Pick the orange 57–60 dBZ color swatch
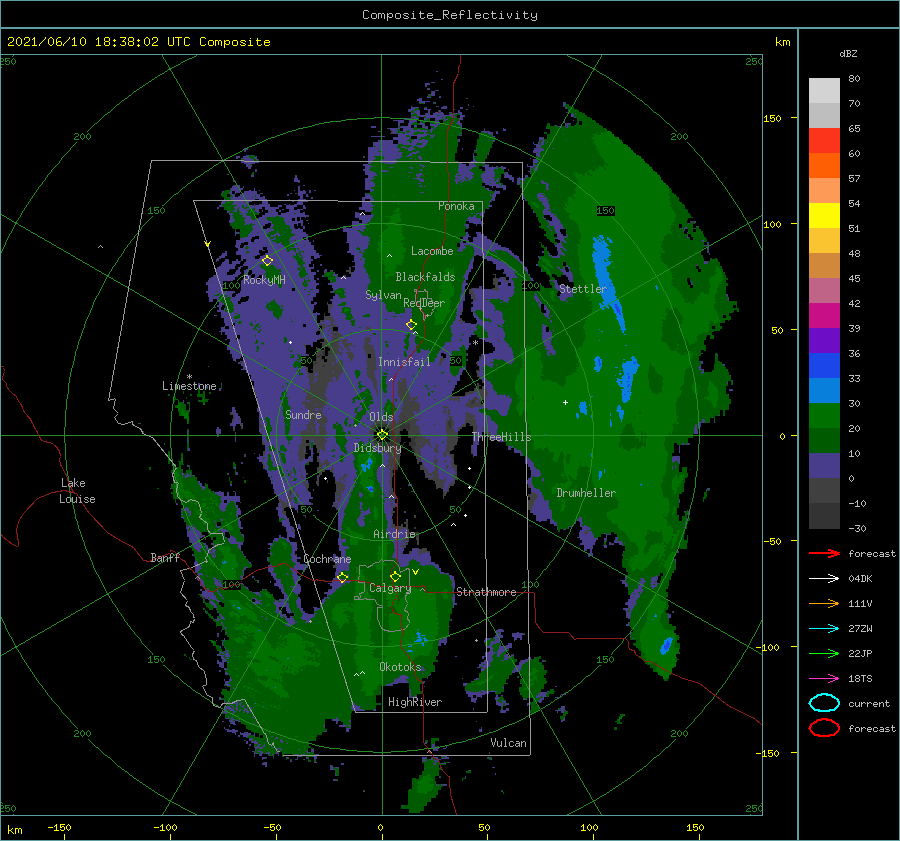The image size is (900, 841). [x=824, y=166]
